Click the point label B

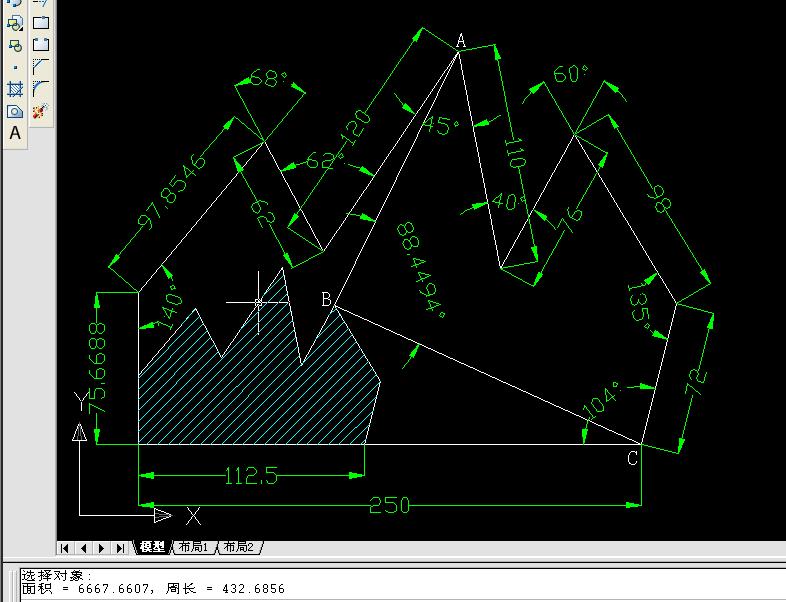326,299
